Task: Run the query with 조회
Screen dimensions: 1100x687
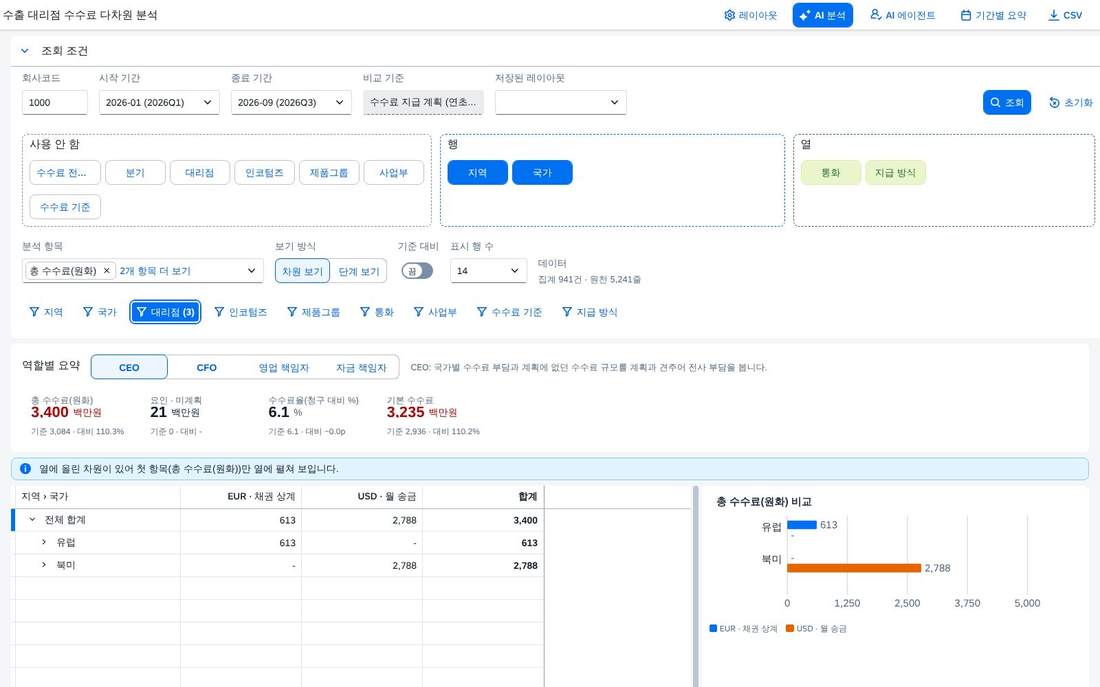Action: pos(1007,102)
